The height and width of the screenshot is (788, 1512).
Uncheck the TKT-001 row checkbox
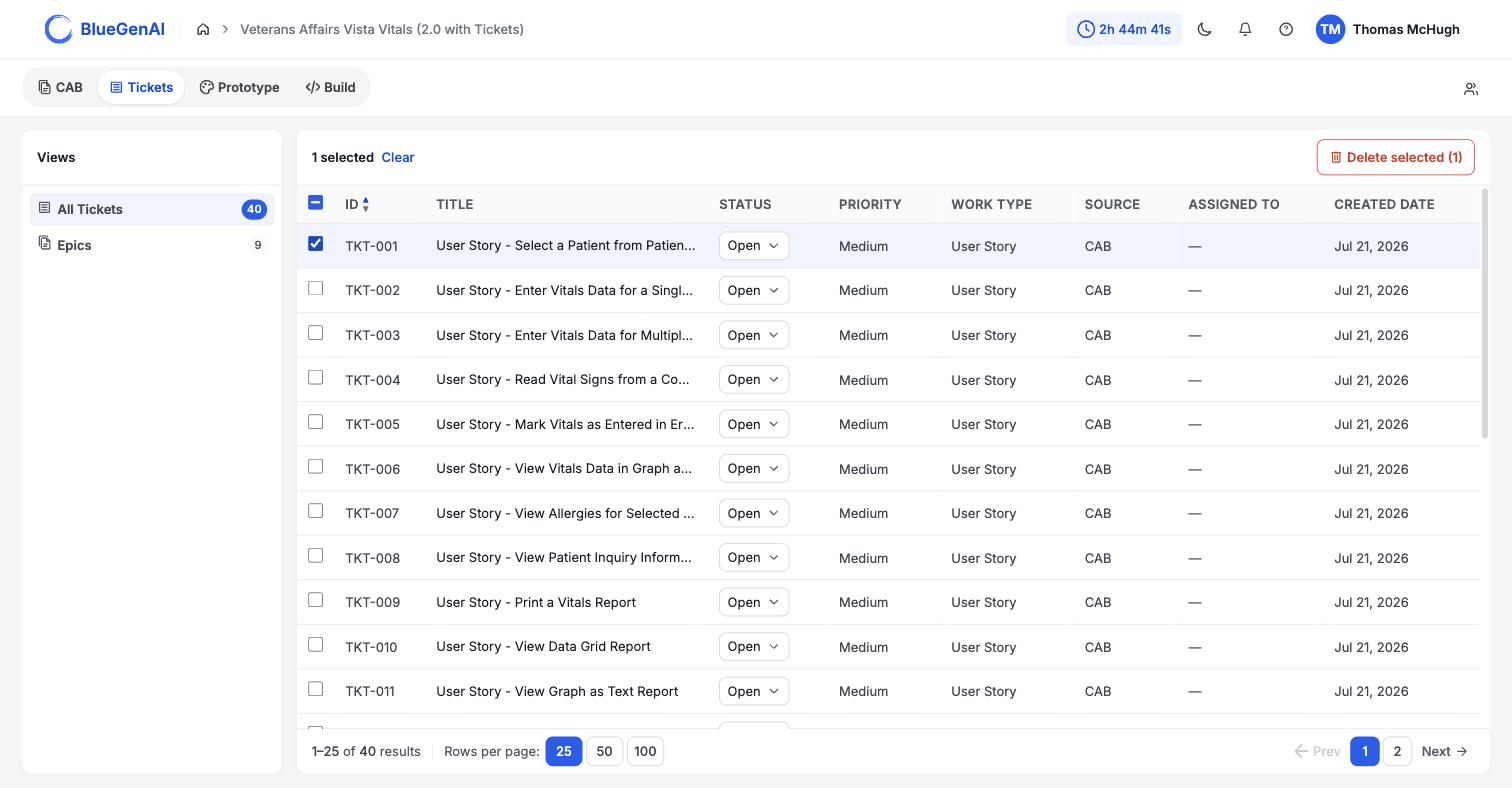pyautogui.click(x=315, y=243)
